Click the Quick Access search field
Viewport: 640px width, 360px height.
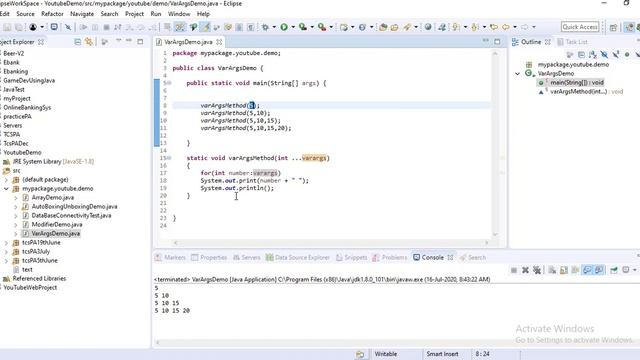coord(580,27)
